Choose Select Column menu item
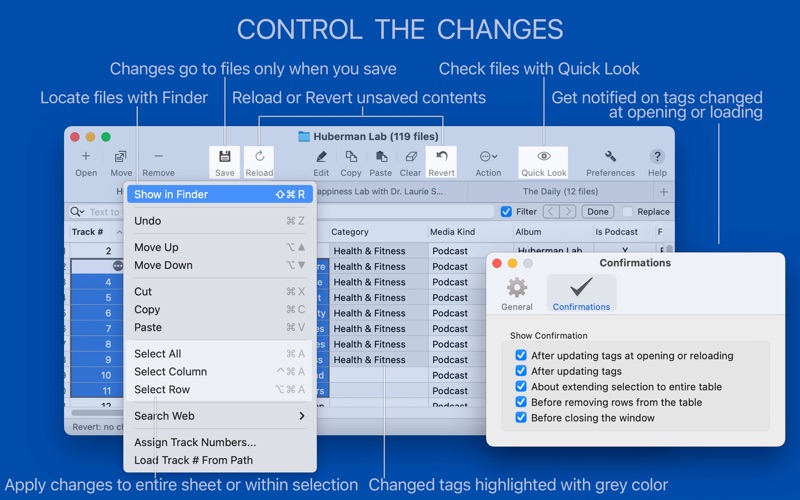The width and height of the screenshot is (800, 500). point(219,371)
